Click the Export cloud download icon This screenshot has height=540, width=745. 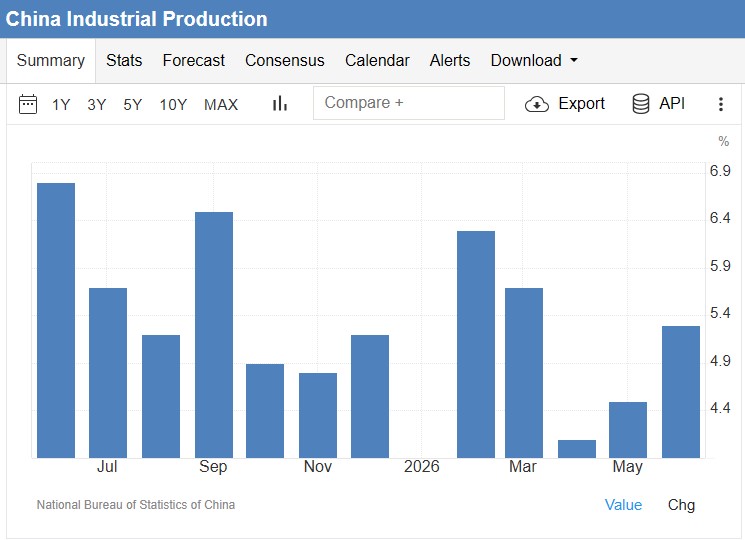click(536, 104)
